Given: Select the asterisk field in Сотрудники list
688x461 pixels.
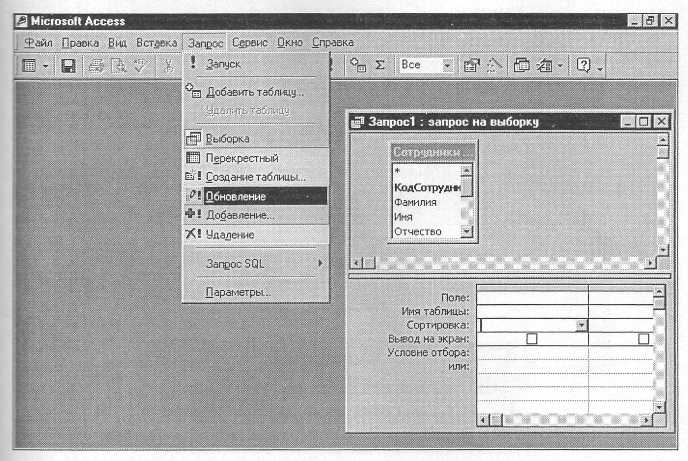Looking at the screenshot, I should tap(427, 171).
